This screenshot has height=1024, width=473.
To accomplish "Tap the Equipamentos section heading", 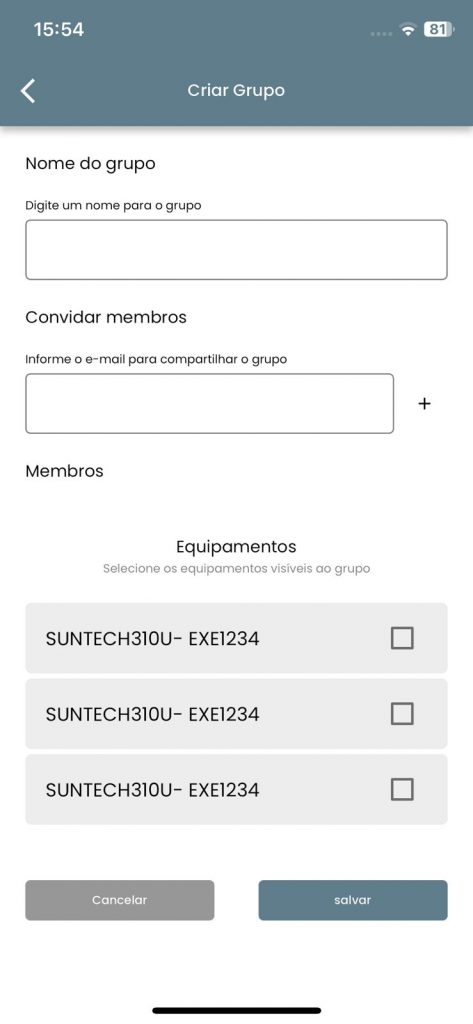I will (x=236, y=546).
